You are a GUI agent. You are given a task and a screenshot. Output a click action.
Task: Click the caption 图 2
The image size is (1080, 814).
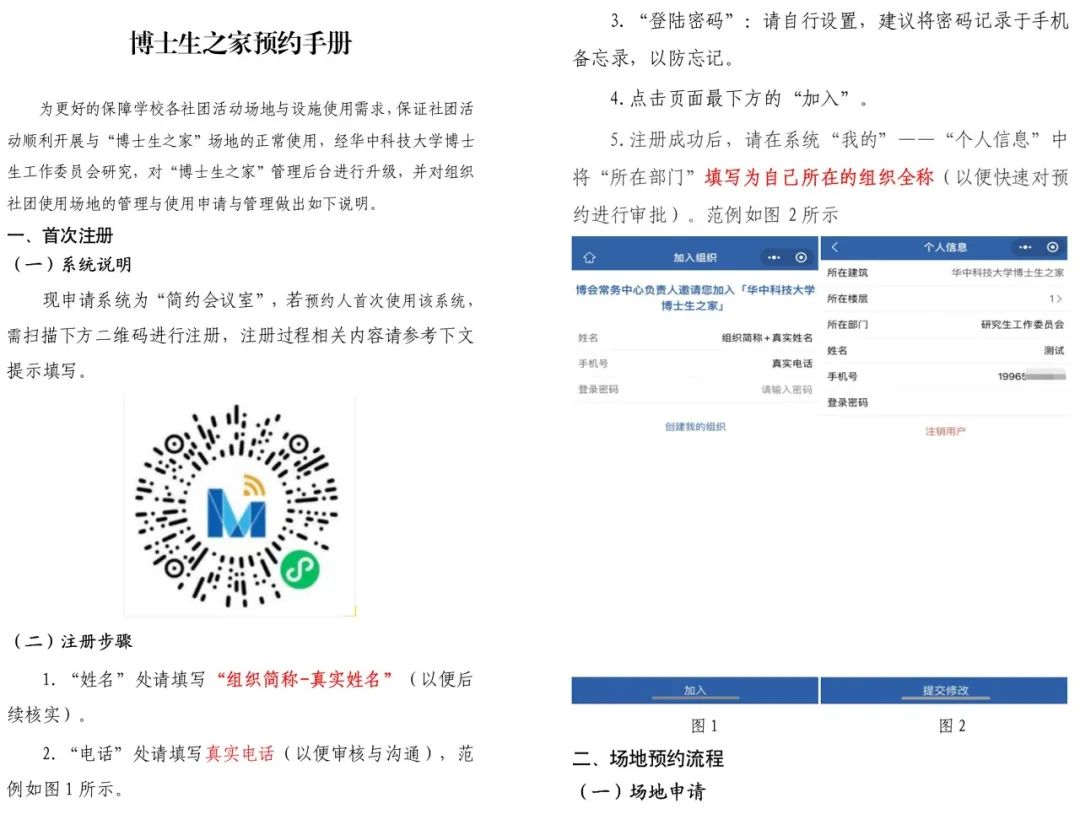click(x=952, y=726)
